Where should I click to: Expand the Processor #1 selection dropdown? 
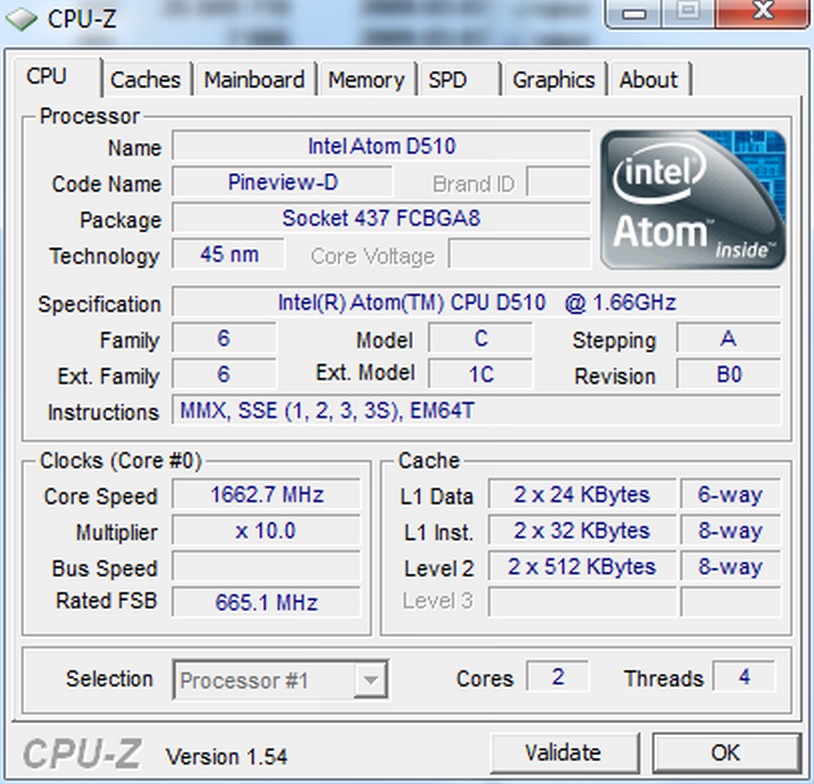point(370,682)
